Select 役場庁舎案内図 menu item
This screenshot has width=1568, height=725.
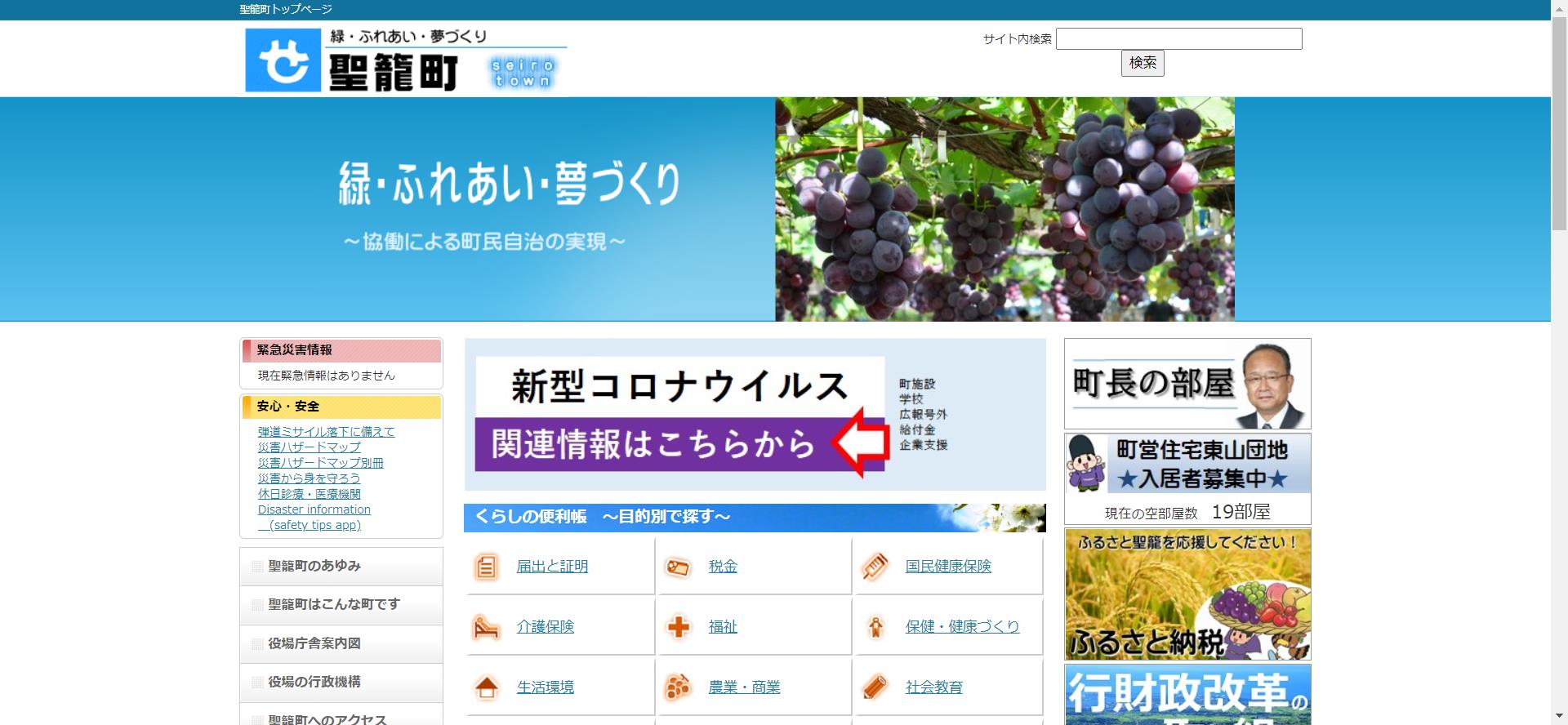341,643
